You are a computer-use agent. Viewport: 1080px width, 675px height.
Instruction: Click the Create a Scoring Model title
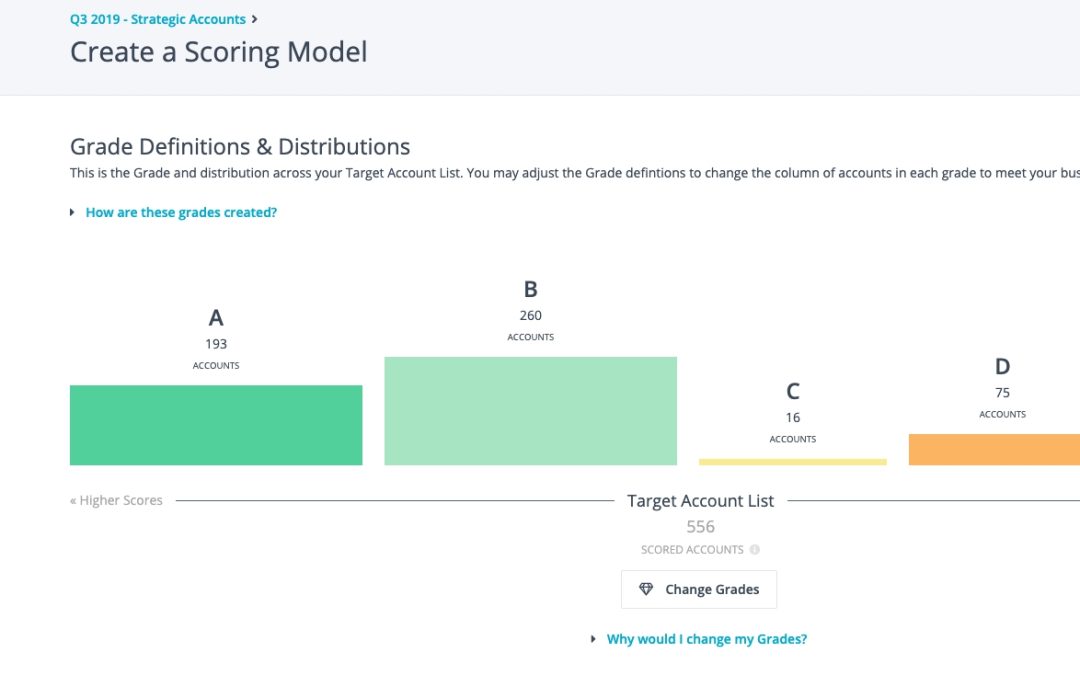(x=218, y=52)
